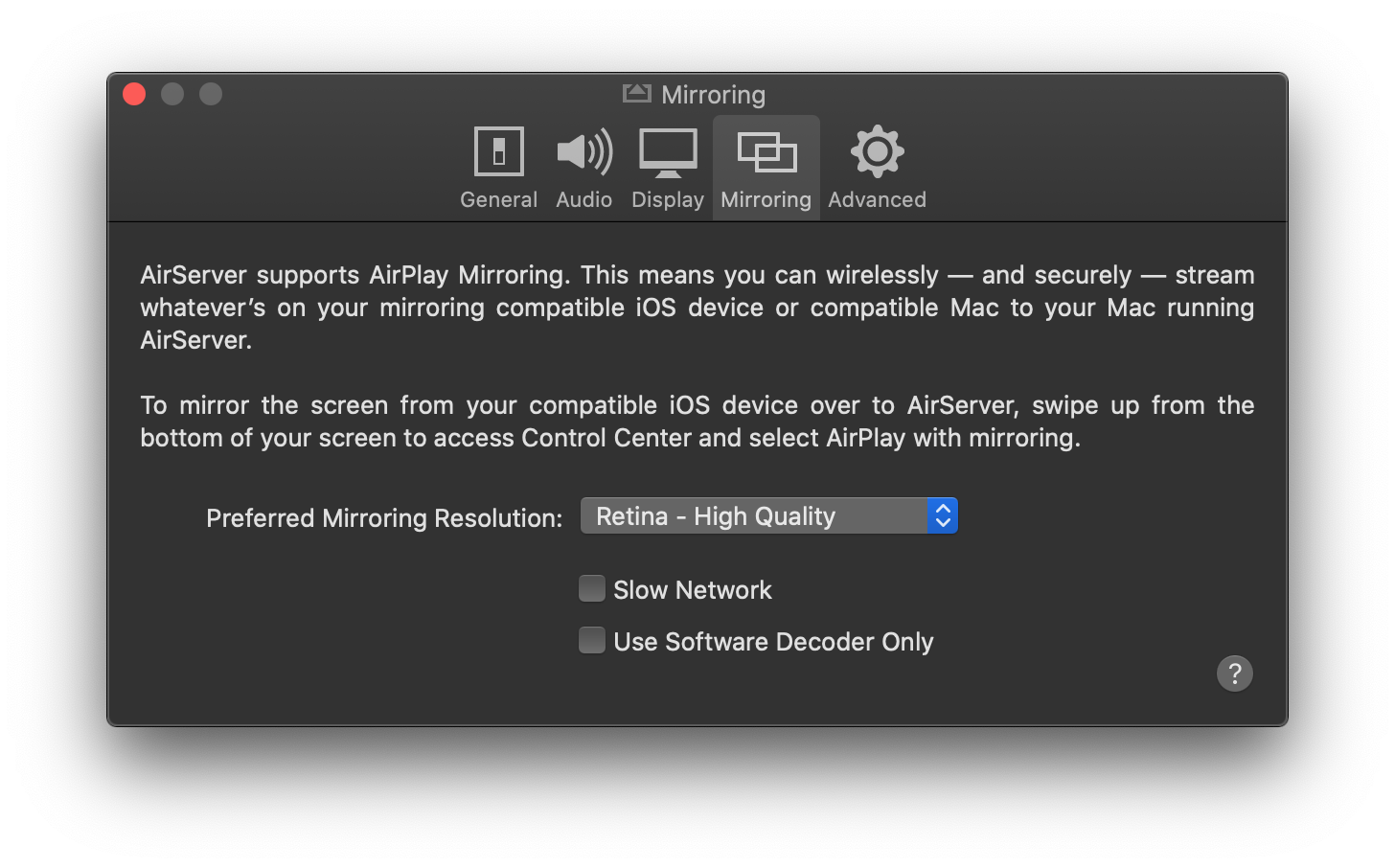Open the General preferences icon
This screenshot has width=1395, height=868.
point(498,151)
